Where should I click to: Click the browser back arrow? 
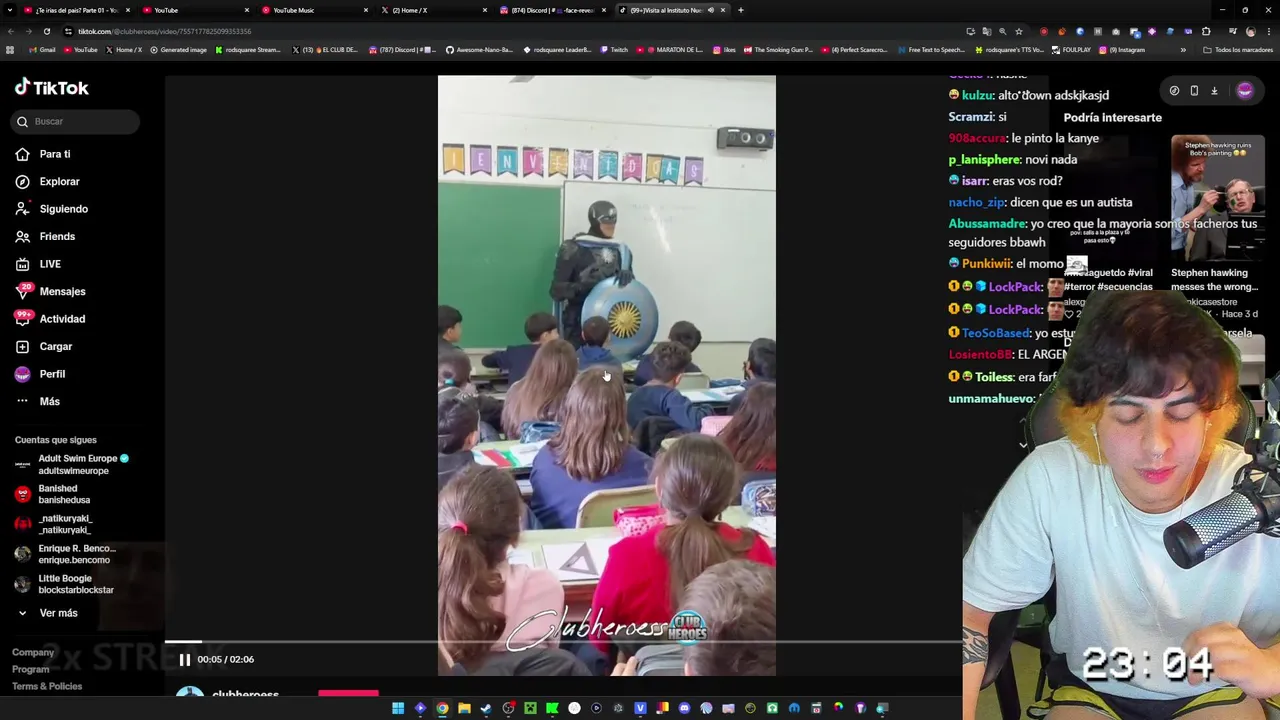(x=10, y=31)
